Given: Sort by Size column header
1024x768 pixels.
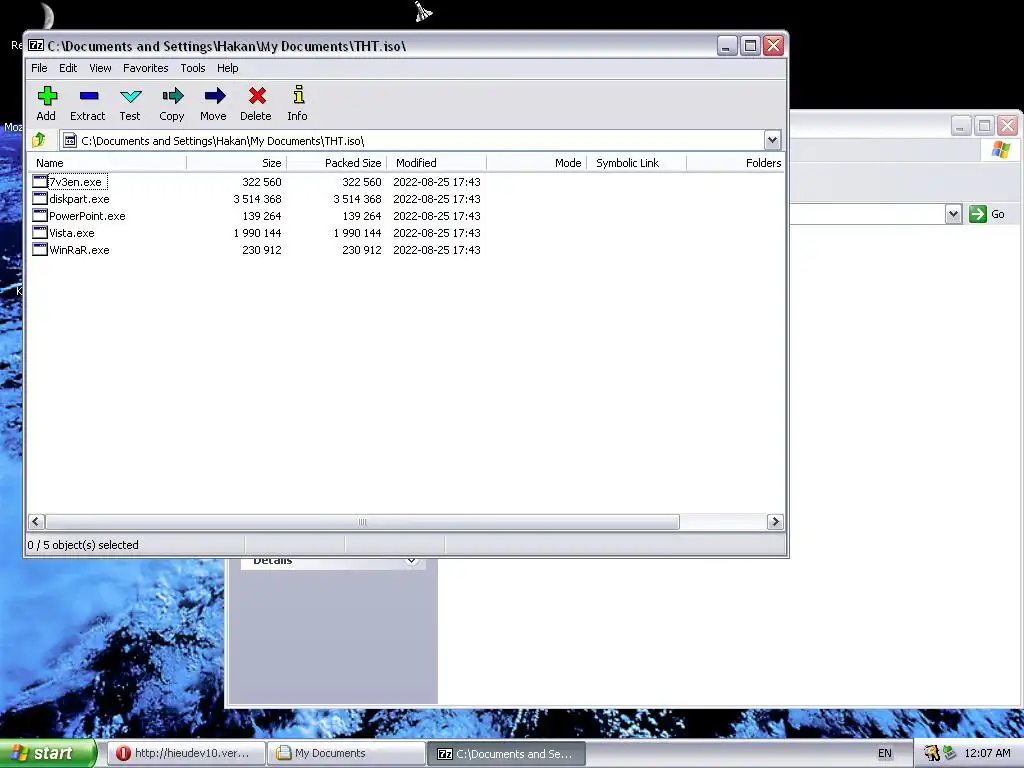Looking at the screenshot, I should [236, 163].
